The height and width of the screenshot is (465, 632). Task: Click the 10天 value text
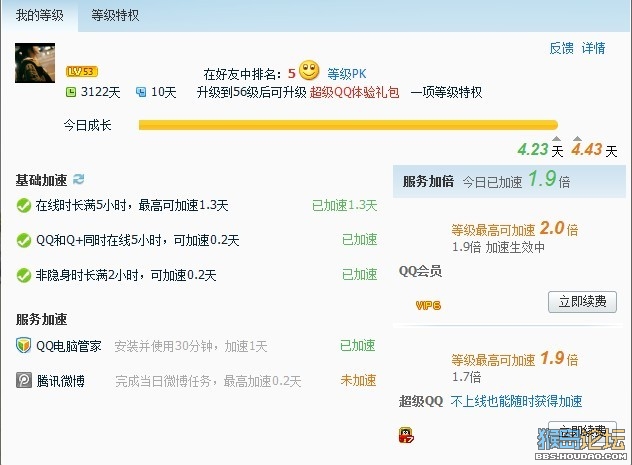pyautogui.click(x=164, y=92)
